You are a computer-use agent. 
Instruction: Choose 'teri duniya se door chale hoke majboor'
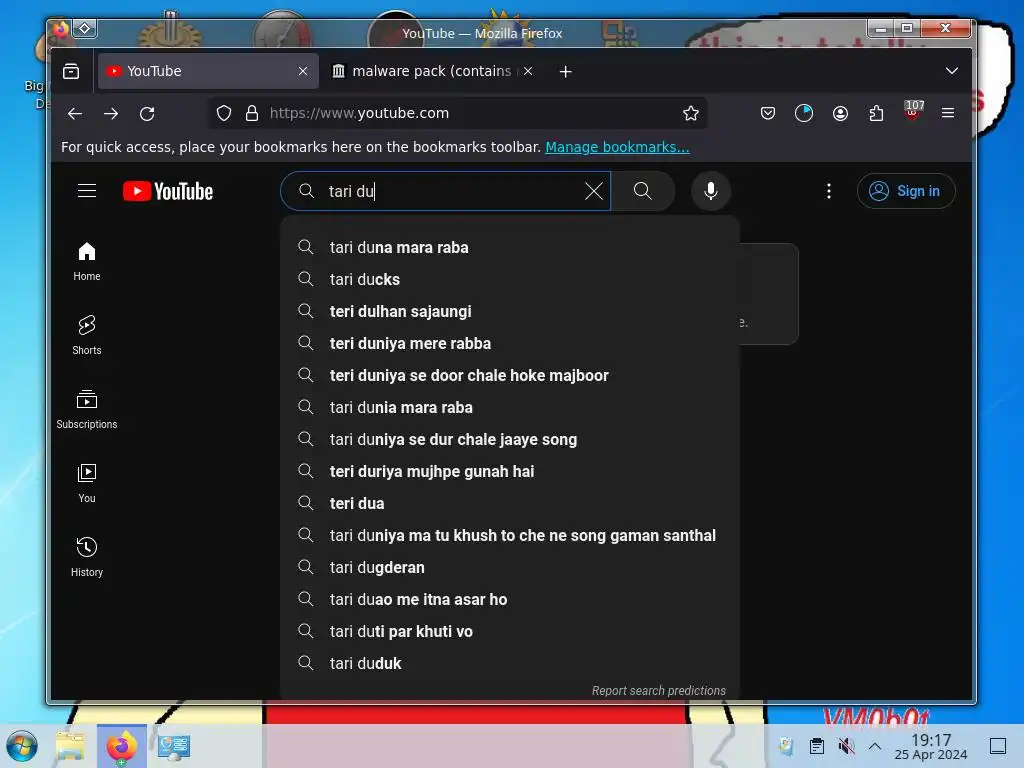click(x=509, y=376)
